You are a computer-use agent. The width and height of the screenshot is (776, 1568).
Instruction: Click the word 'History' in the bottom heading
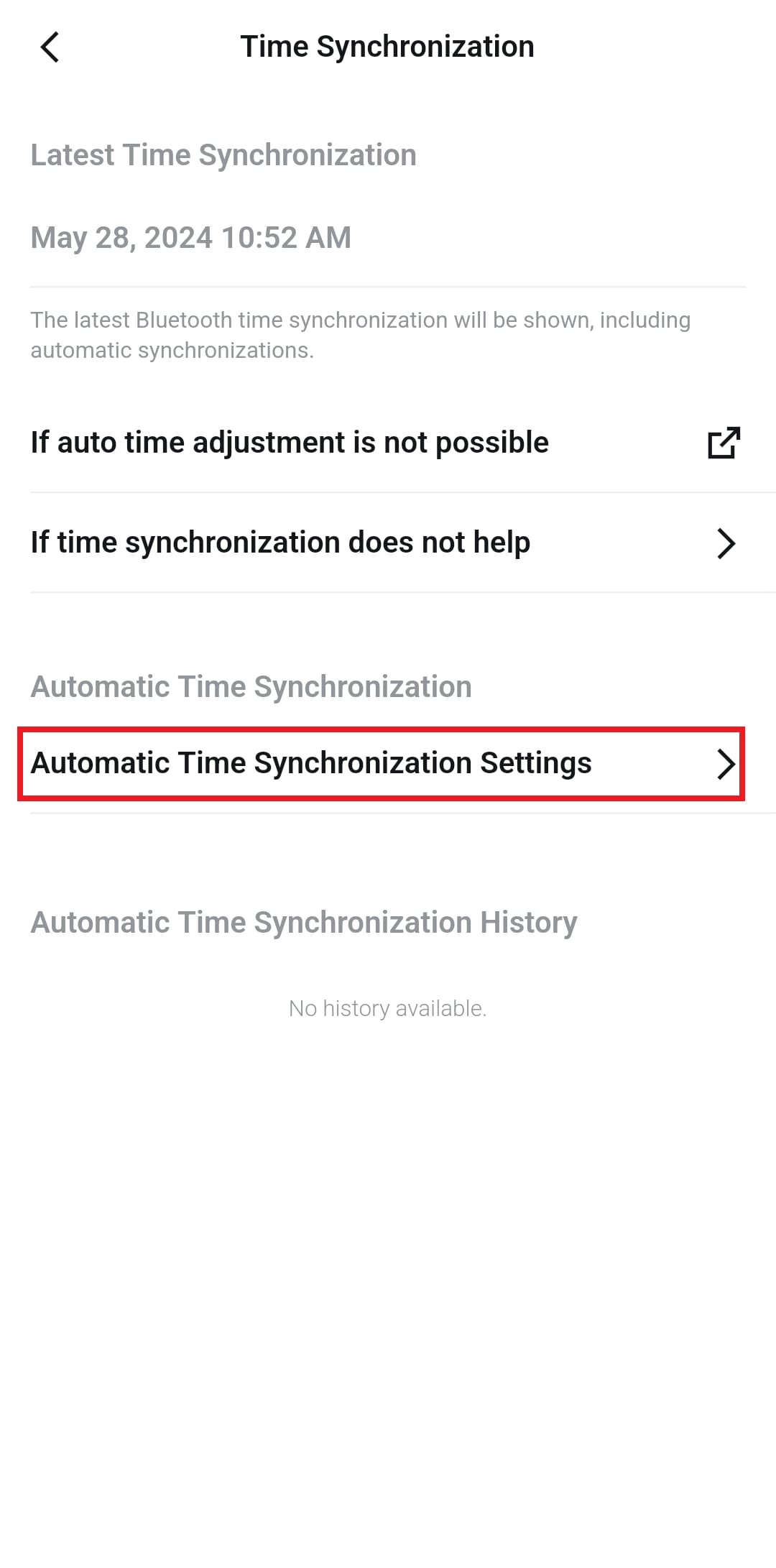pos(528,923)
